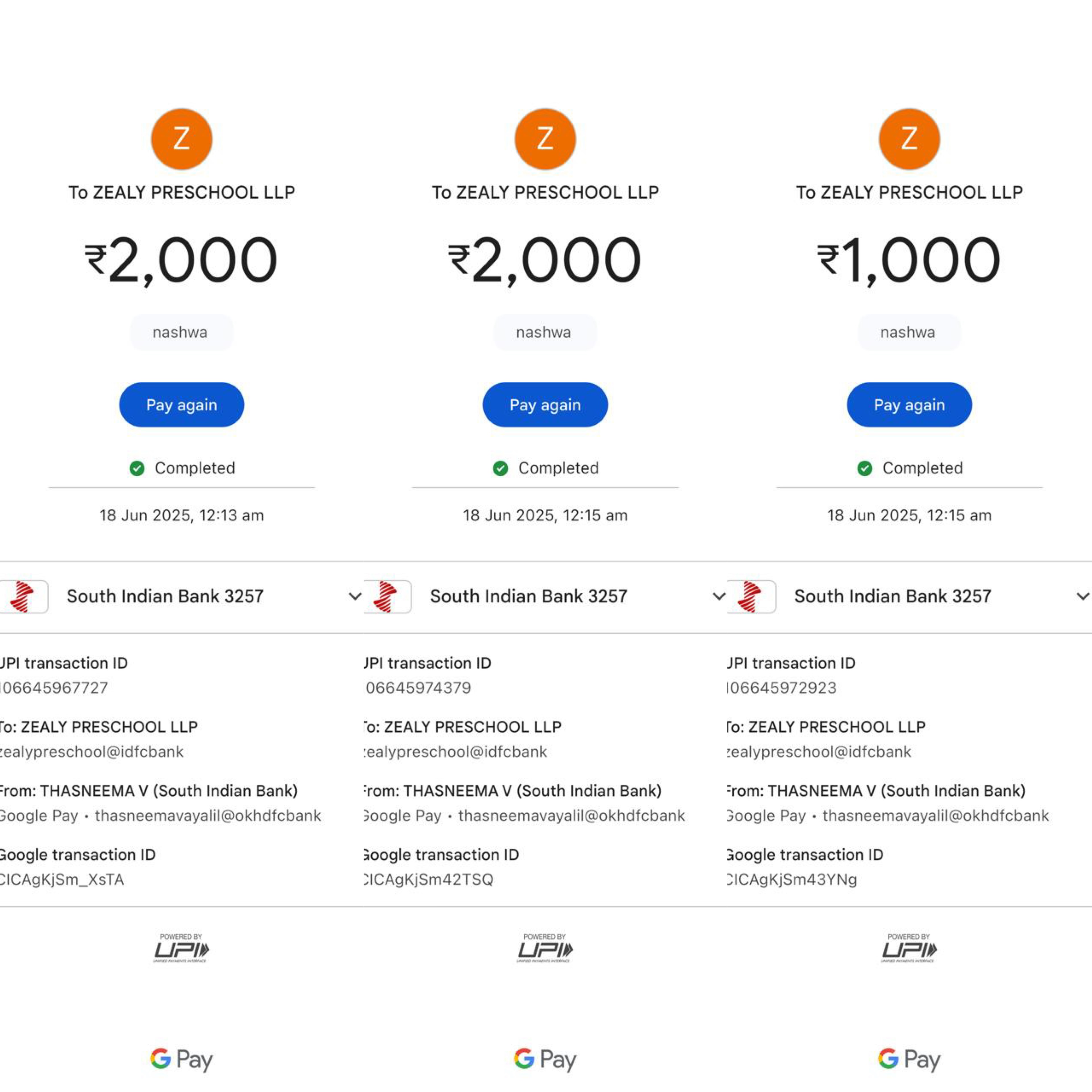Click the South Indian Bank logo in the middle receipt

click(x=387, y=596)
